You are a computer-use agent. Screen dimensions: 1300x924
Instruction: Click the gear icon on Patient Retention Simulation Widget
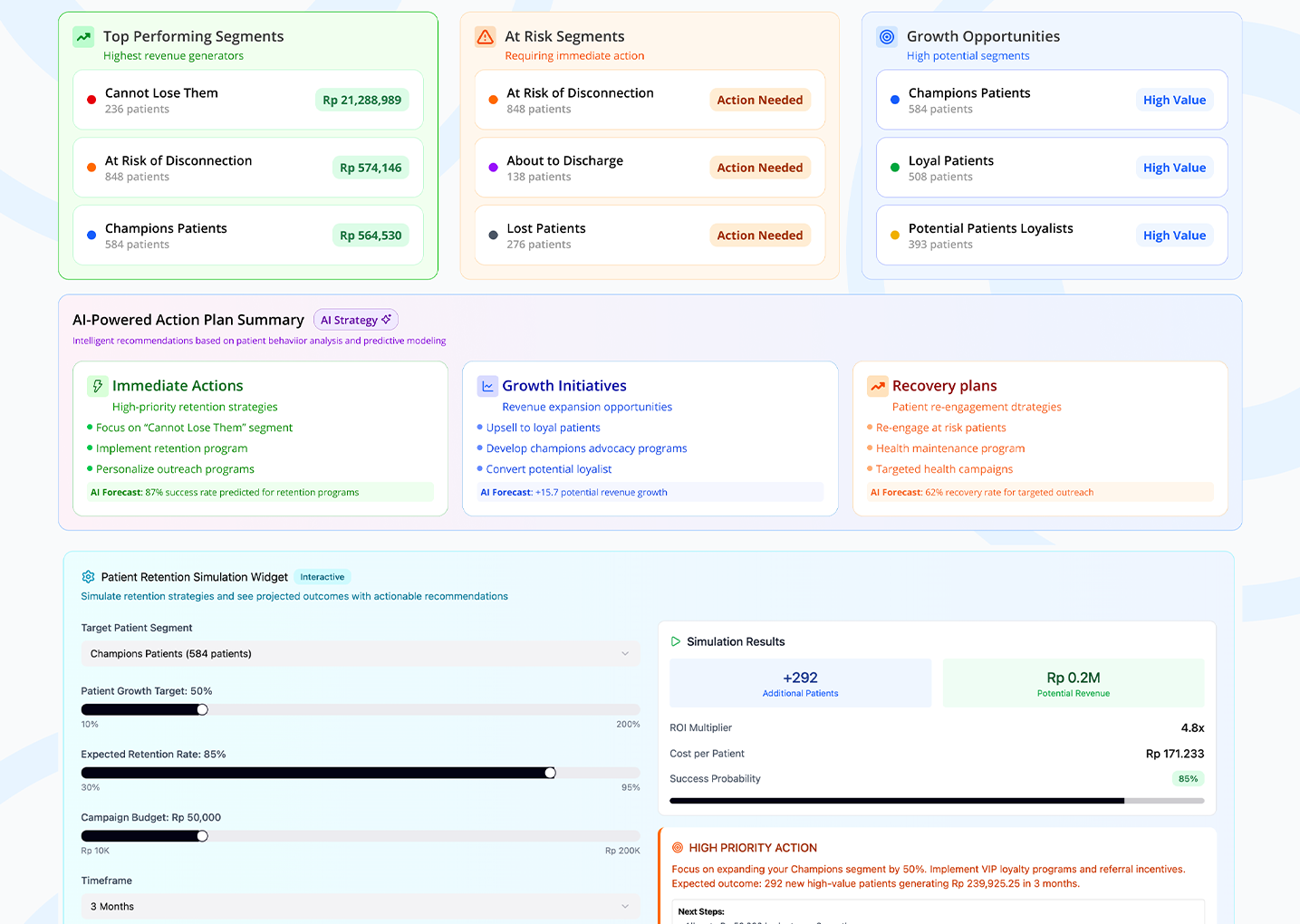[x=88, y=576]
